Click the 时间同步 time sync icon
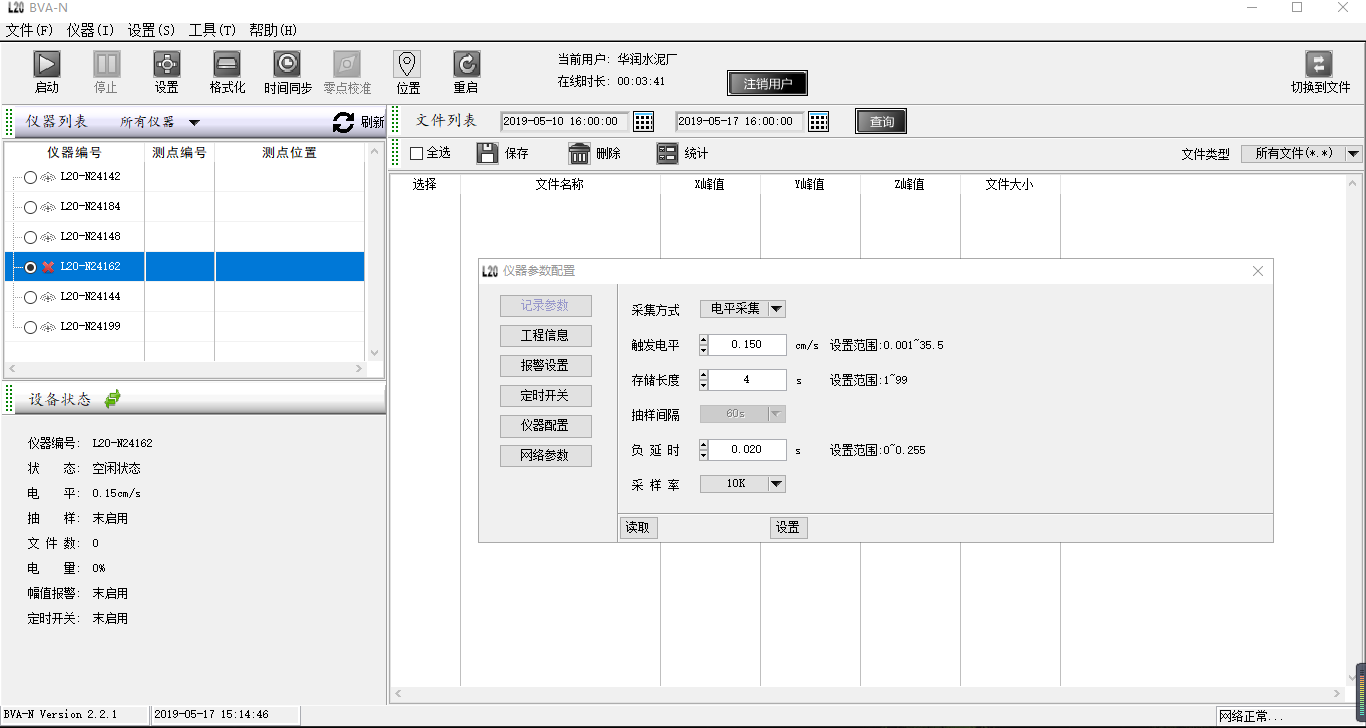 point(287,65)
